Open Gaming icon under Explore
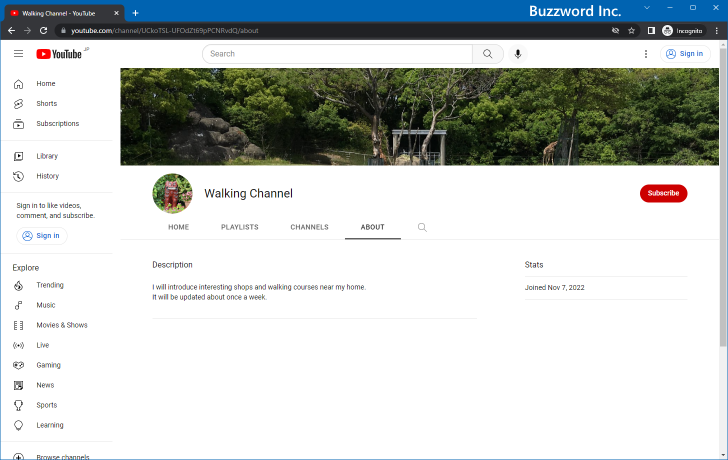The width and height of the screenshot is (728, 460). [18, 365]
